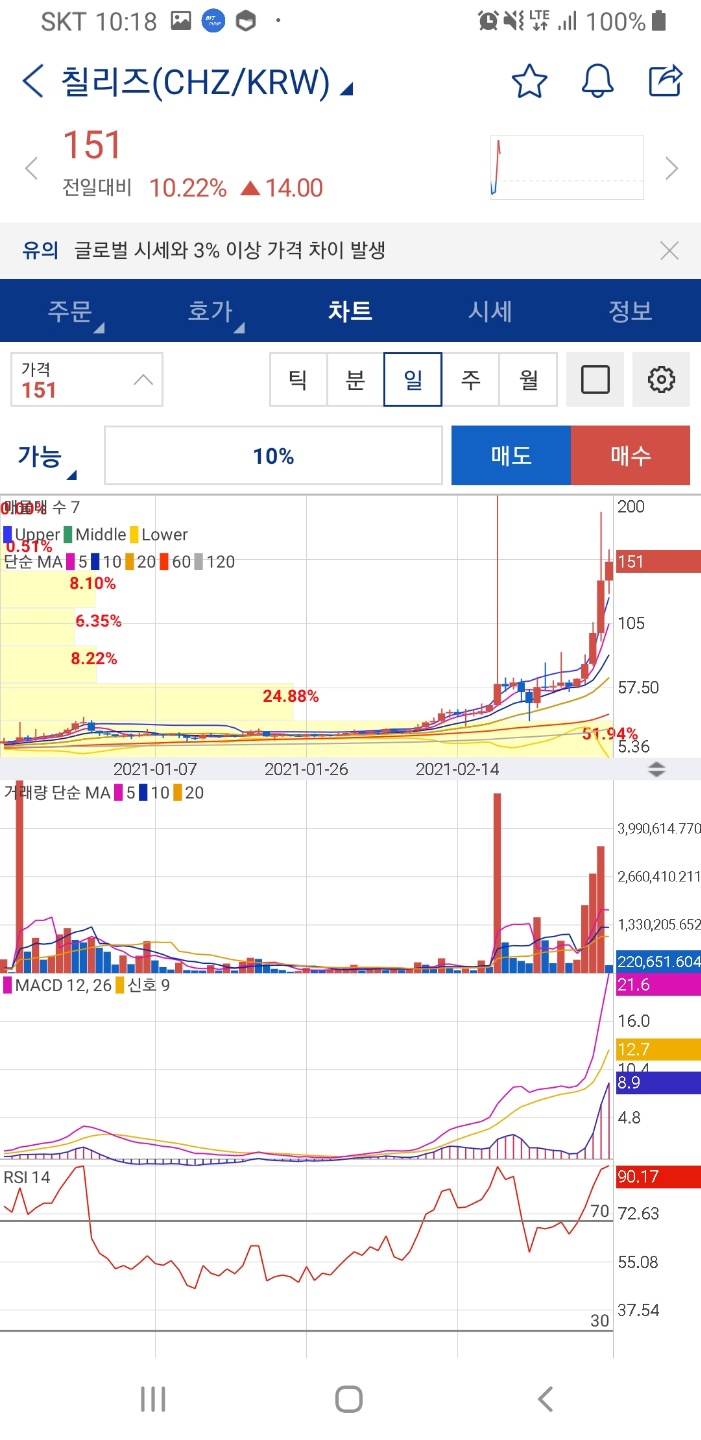Tap the 8.9 oscillator value tag
Image resolution: width=701 pixels, height=1440 pixels.
tap(659, 1082)
